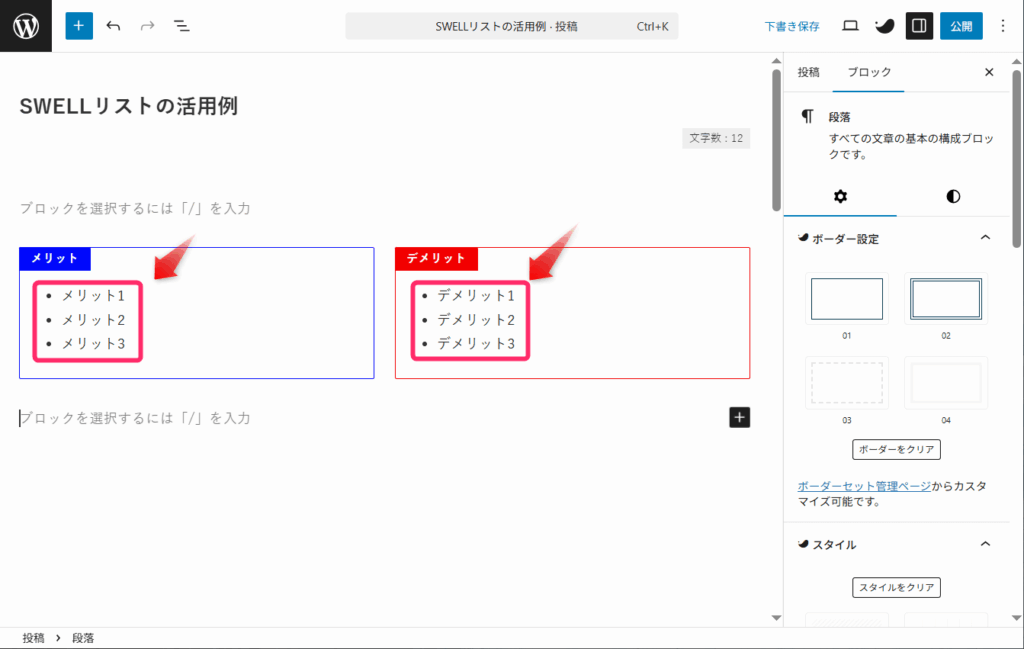Click the editor canvas vertical scrollbar
1024x649 pixels.
click(x=776, y=140)
